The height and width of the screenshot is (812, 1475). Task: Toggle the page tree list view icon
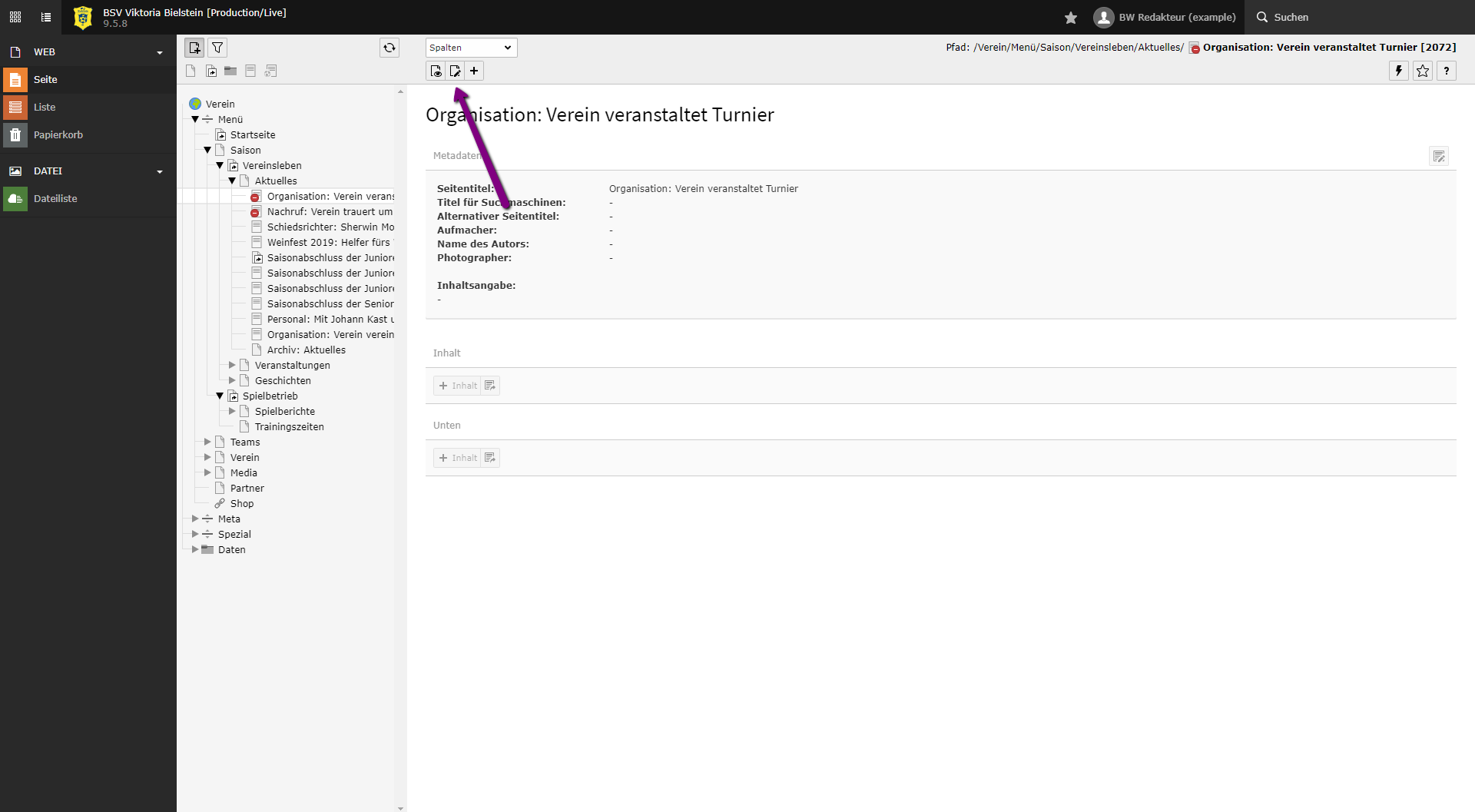[46, 17]
